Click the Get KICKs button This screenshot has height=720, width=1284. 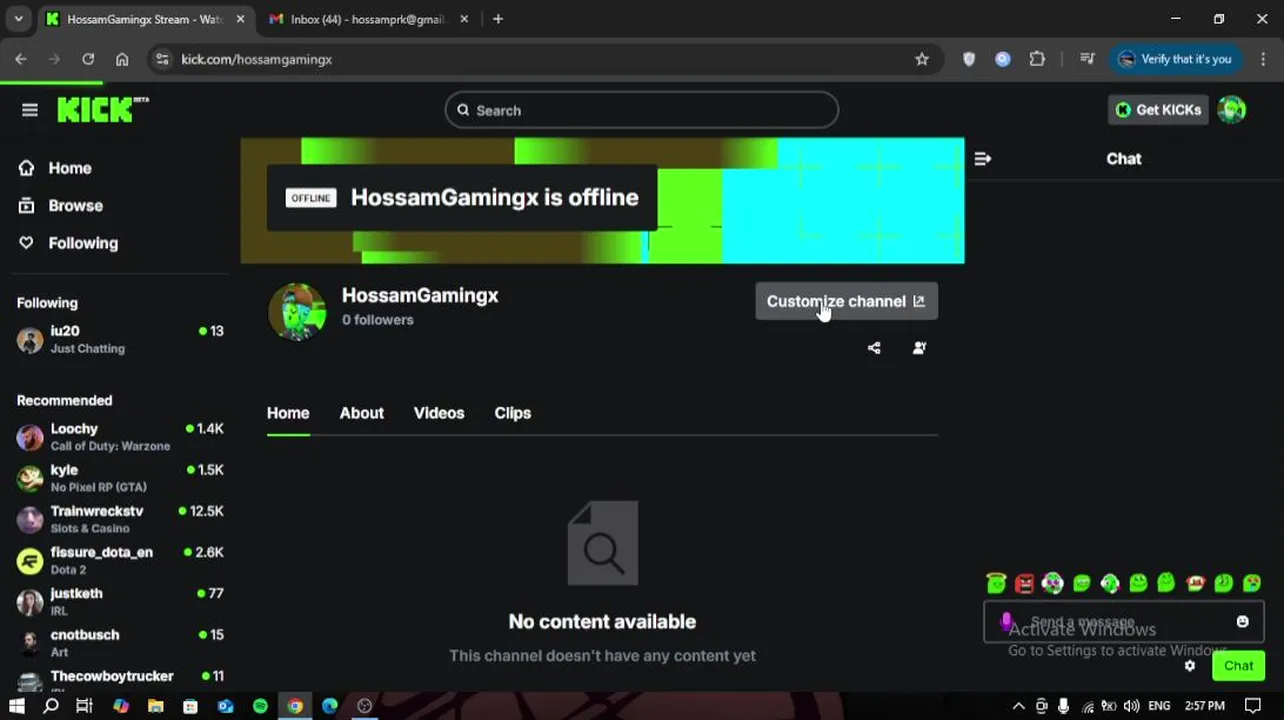[1158, 110]
